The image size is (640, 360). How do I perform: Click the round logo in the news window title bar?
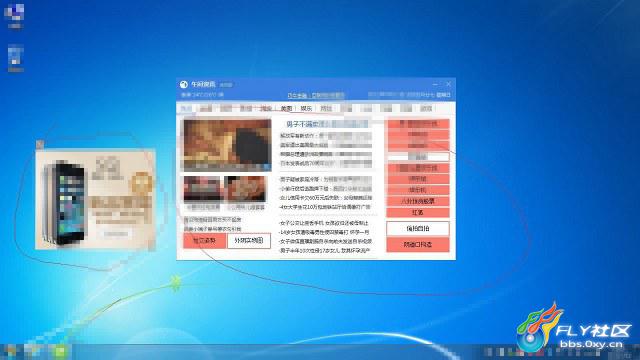click(x=184, y=84)
